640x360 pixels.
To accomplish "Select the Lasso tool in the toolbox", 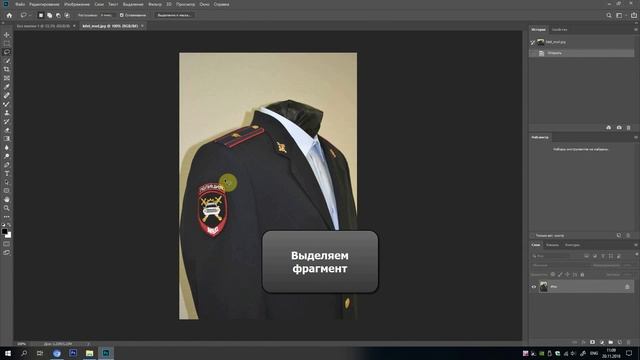I will [7, 52].
